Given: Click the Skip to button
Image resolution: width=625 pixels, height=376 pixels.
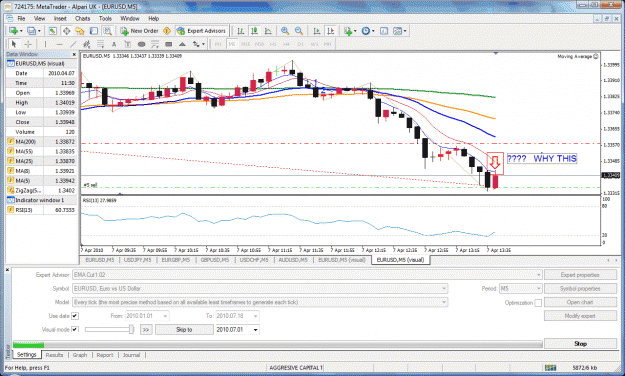Looking at the screenshot, I should 184,330.
